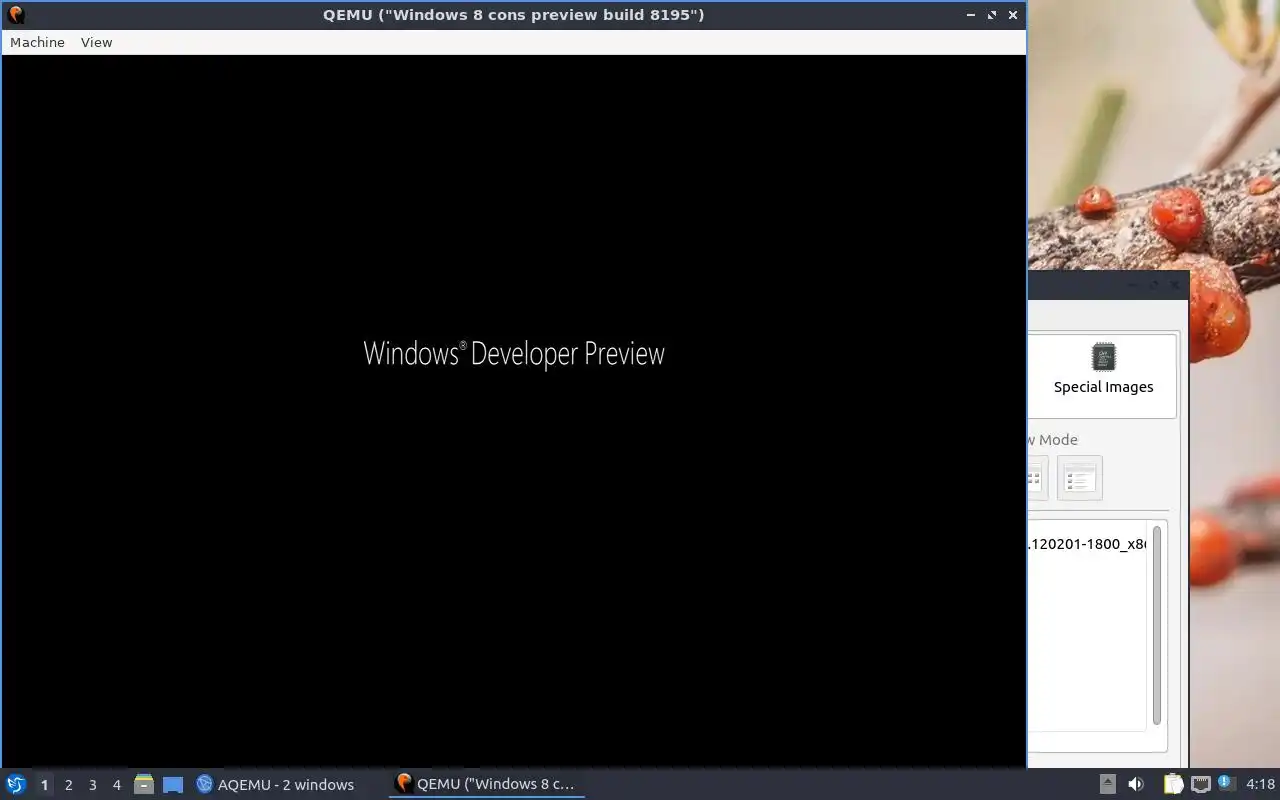Switch to workspace 2
Image resolution: width=1280 pixels, height=800 pixels.
point(68,785)
